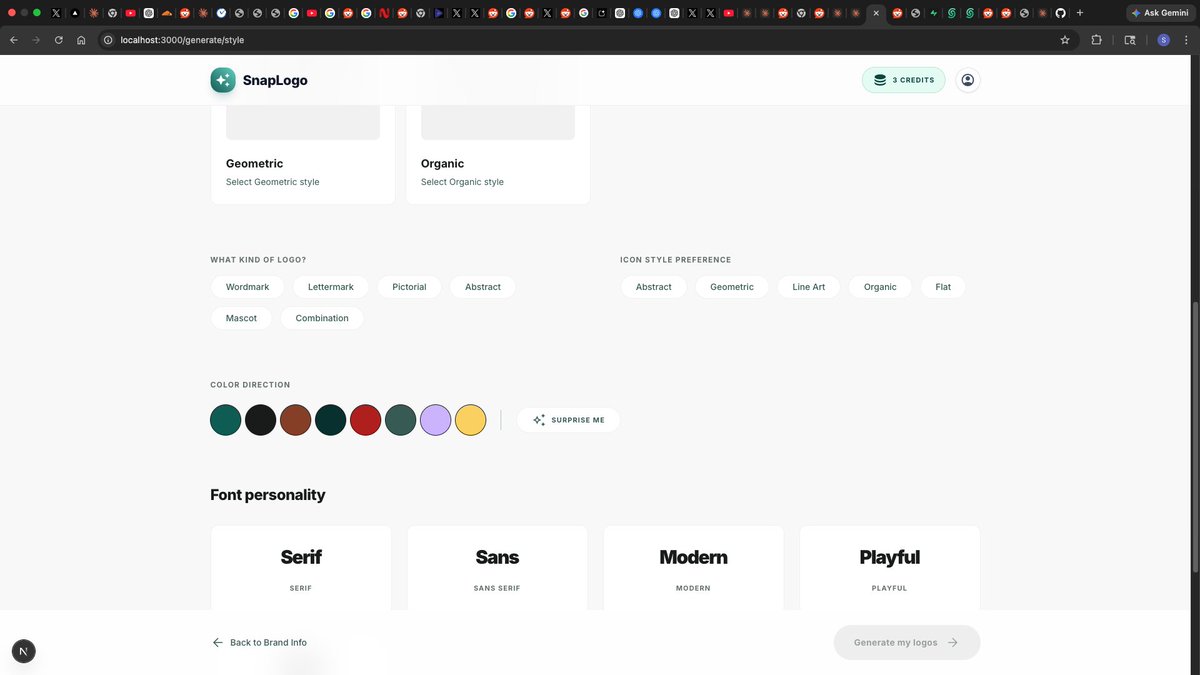Image resolution: width=1200 pixels, height=675 pixels.
Task: Bookmark this page with the star icon
Action: tap(1065, 40)
